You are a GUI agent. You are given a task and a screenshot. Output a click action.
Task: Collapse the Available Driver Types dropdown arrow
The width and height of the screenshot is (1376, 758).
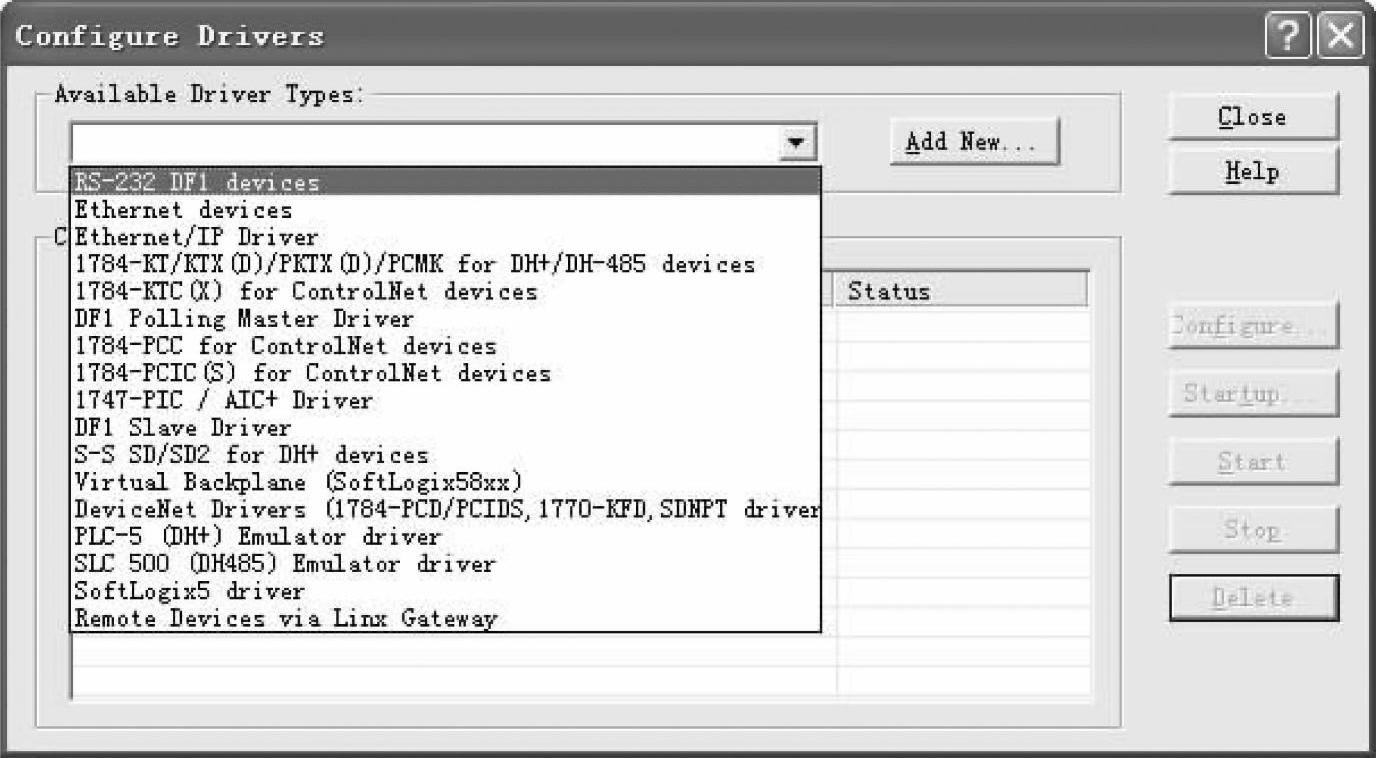click(x=796, y=142)
